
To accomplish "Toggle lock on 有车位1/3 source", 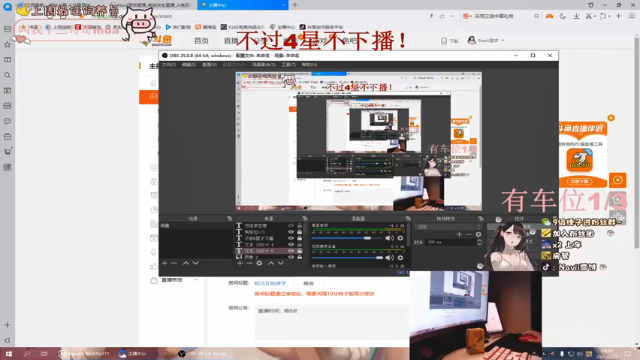I will click(300, 232).
